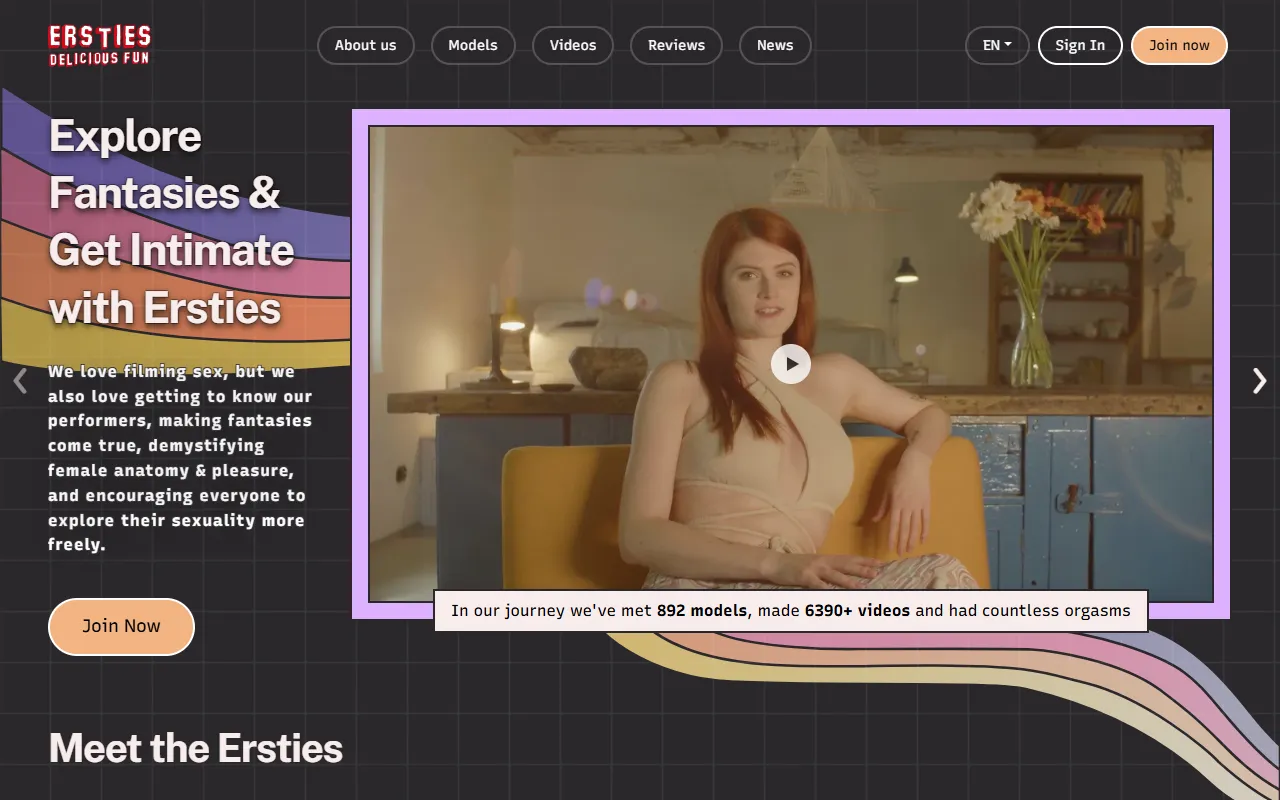Click the "We love filming sex" intro paragraph
Screen dimensions: 1280x800
tap(180, 458)
